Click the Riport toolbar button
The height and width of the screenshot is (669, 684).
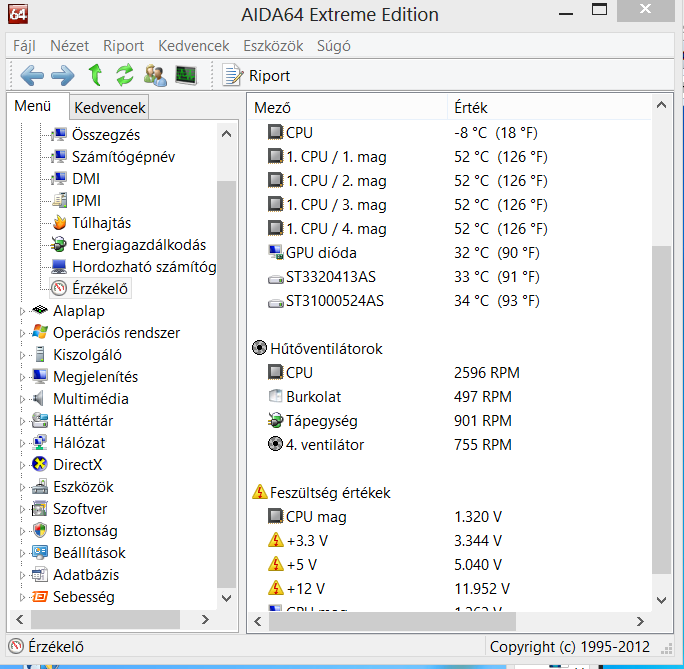[x=256, y=75]
